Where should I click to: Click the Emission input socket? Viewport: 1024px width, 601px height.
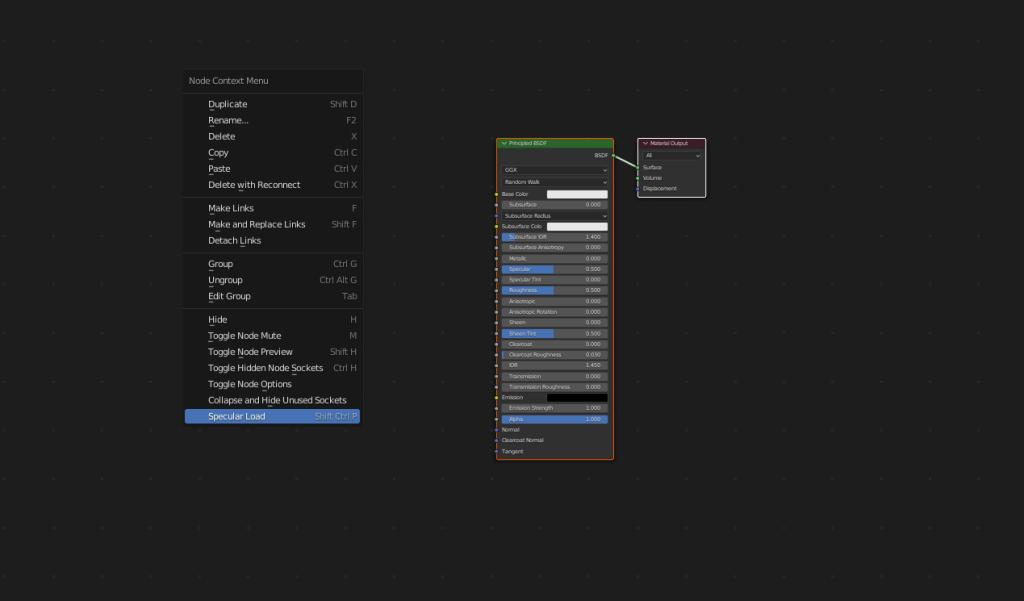tap(497, 397)
